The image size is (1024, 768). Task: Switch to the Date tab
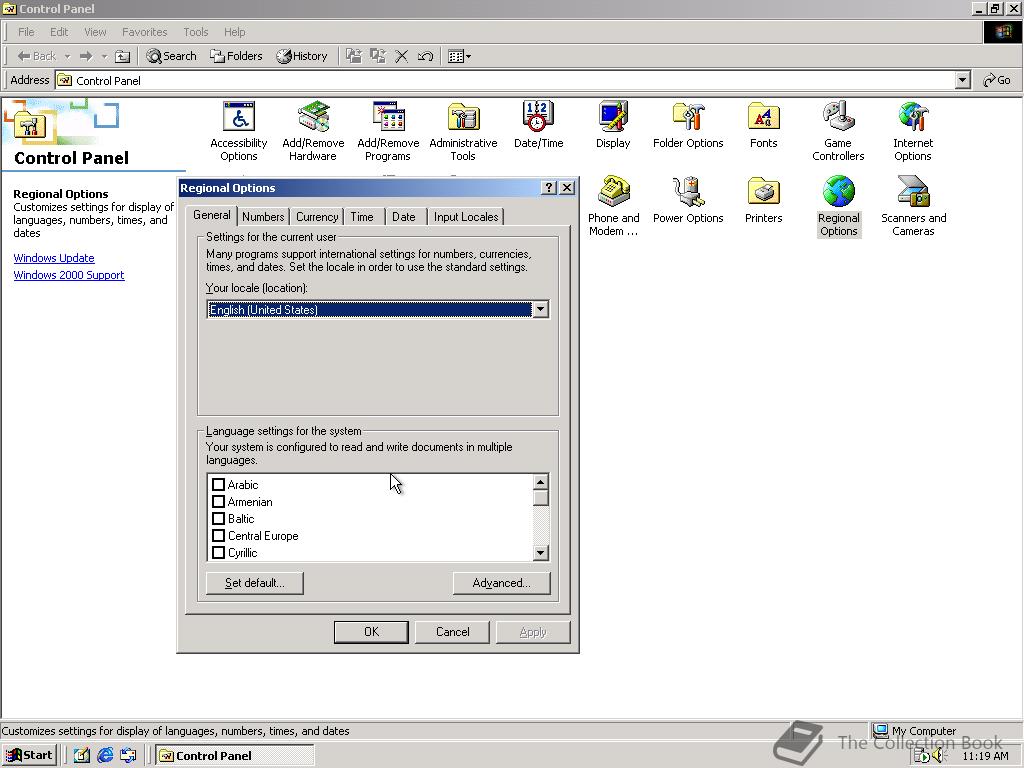pyautogui.click(x=404, y=217)
